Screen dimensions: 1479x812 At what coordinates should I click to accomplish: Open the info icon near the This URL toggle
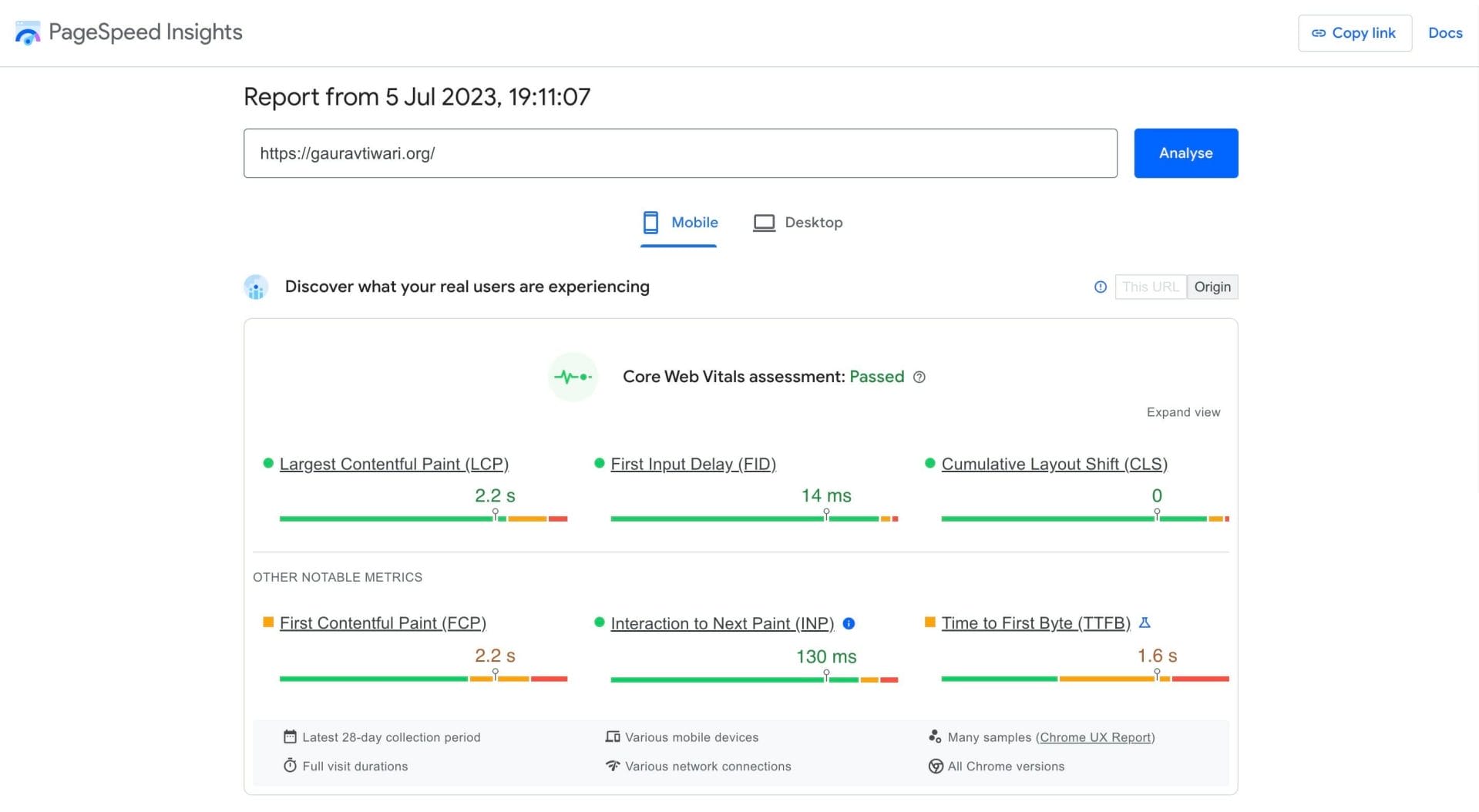pyautogui.click(x=1100, y=287)
